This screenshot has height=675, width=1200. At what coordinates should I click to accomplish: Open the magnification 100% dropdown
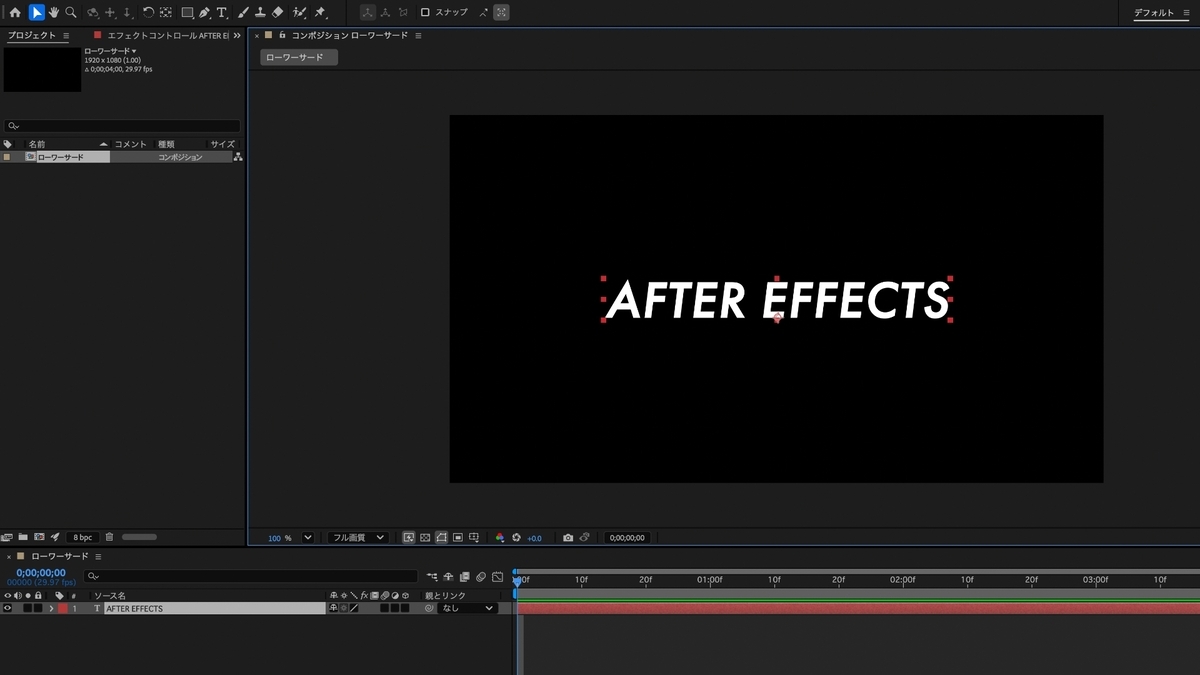pos(307,537)
